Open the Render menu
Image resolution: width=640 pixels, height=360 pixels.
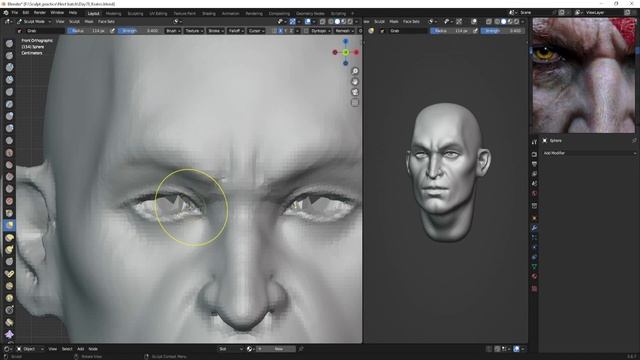(x=40, y=13)
